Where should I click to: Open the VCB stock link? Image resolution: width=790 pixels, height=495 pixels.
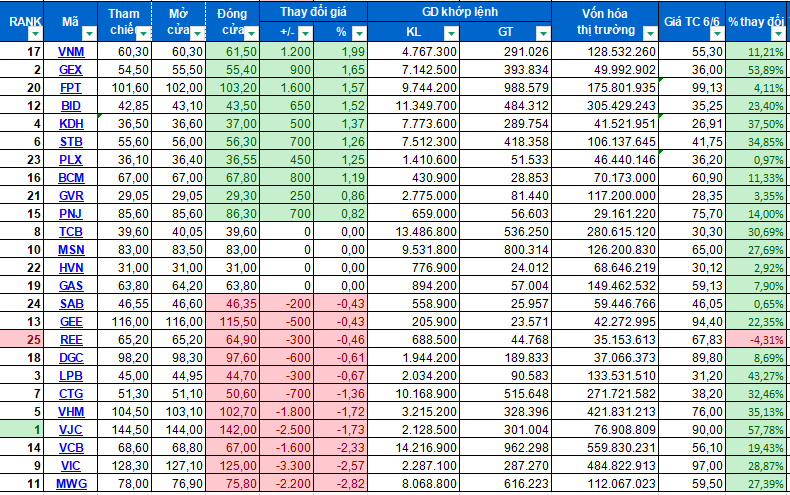click(71, 448)
